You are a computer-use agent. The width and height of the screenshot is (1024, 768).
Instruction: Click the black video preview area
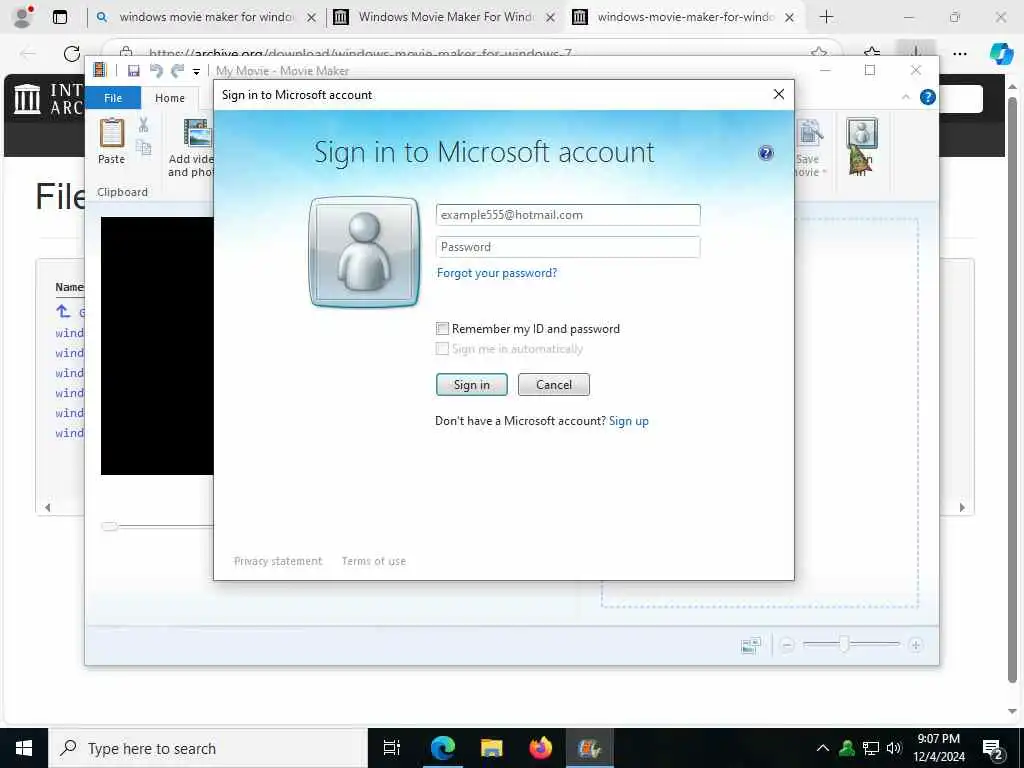click(157, 346)
